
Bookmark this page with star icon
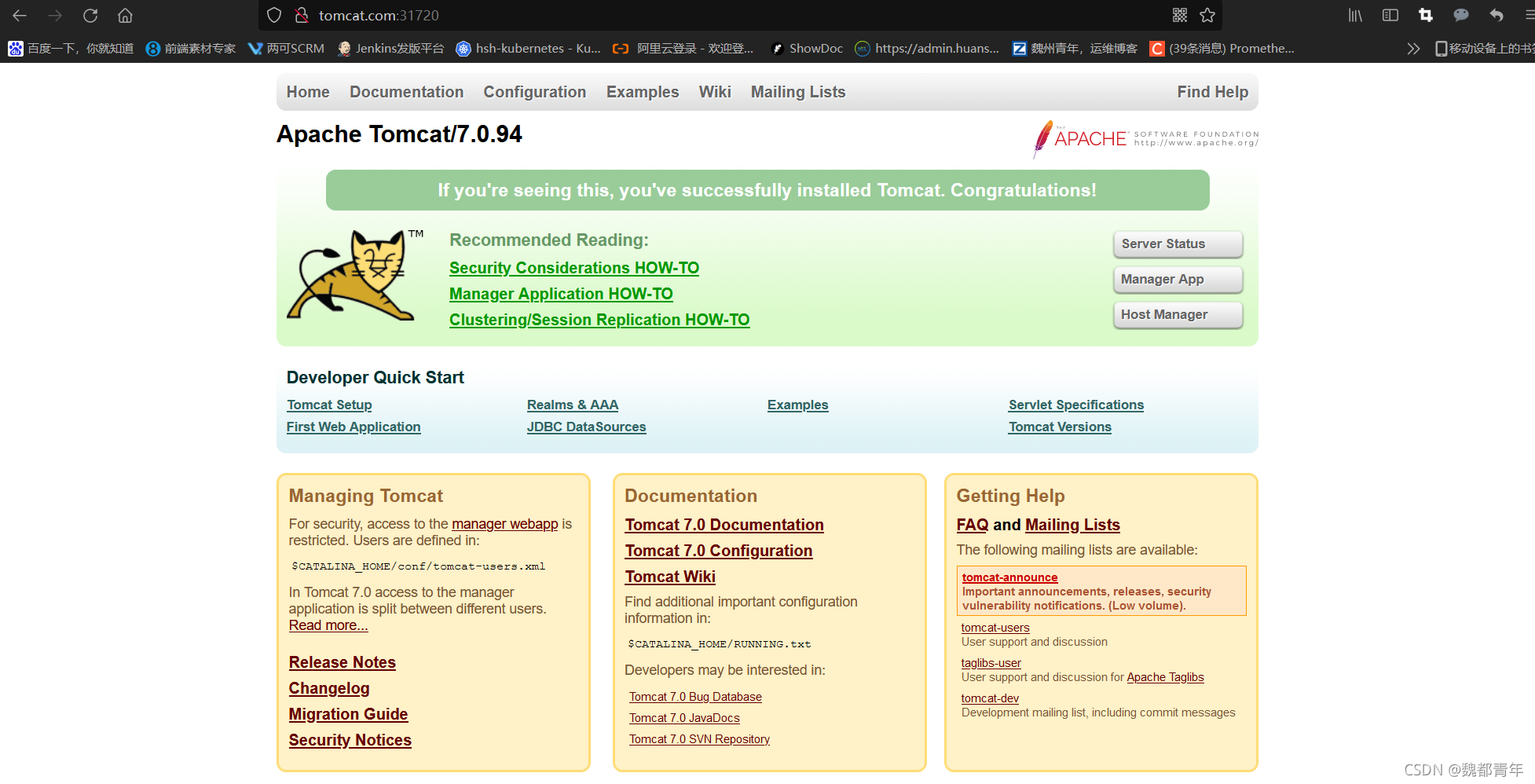[x=1207, y=15]
